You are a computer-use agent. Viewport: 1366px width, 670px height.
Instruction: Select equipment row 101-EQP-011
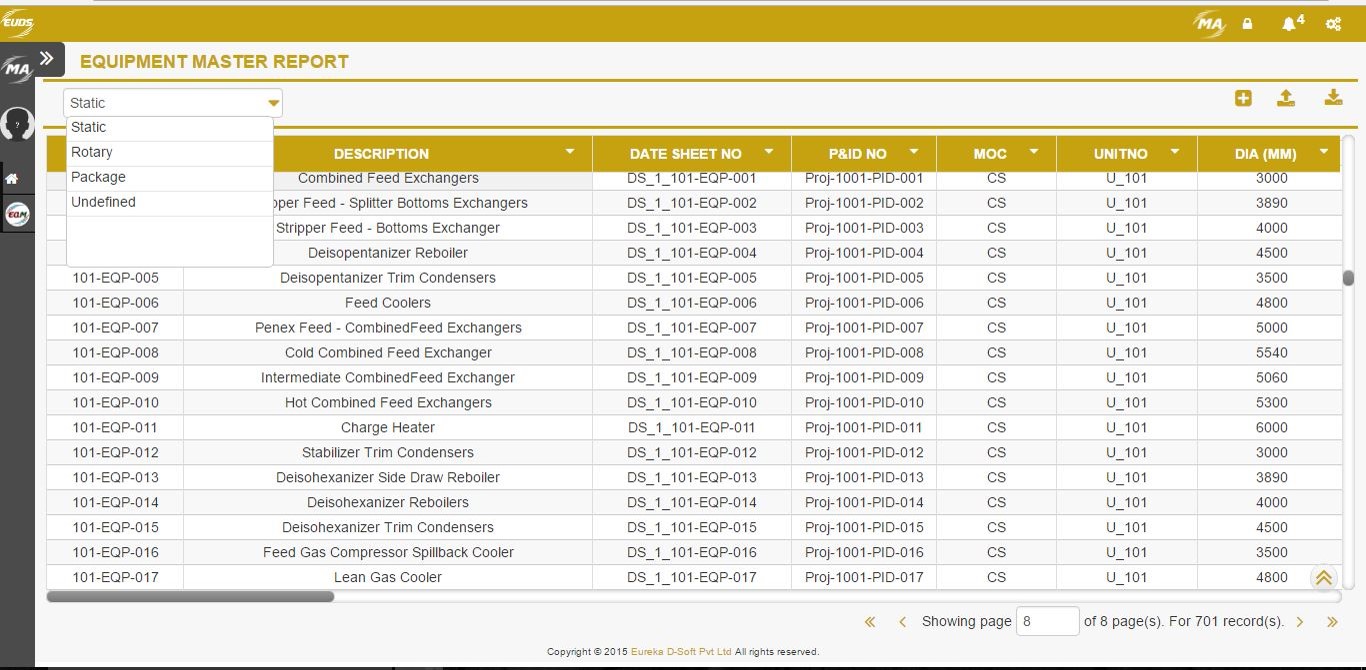tap(694, 428)
